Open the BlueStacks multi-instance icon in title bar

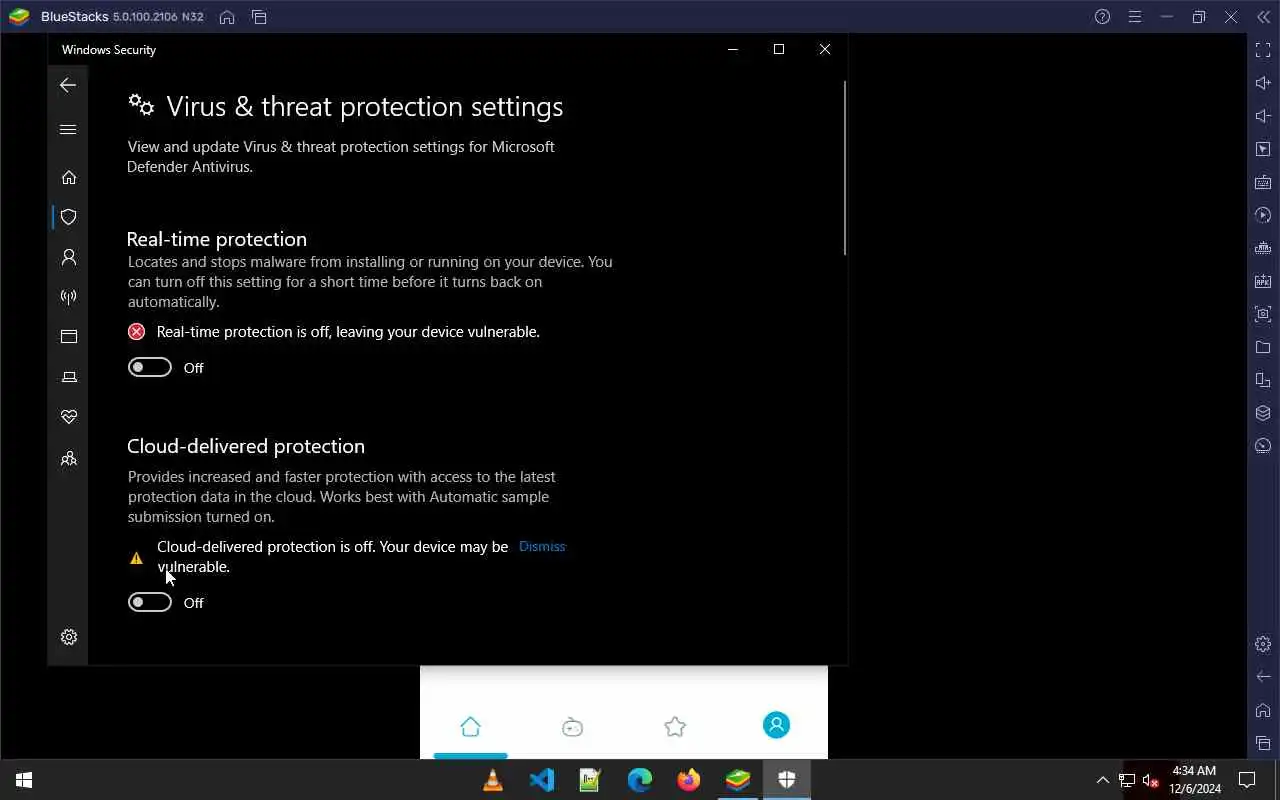point(259,17)
